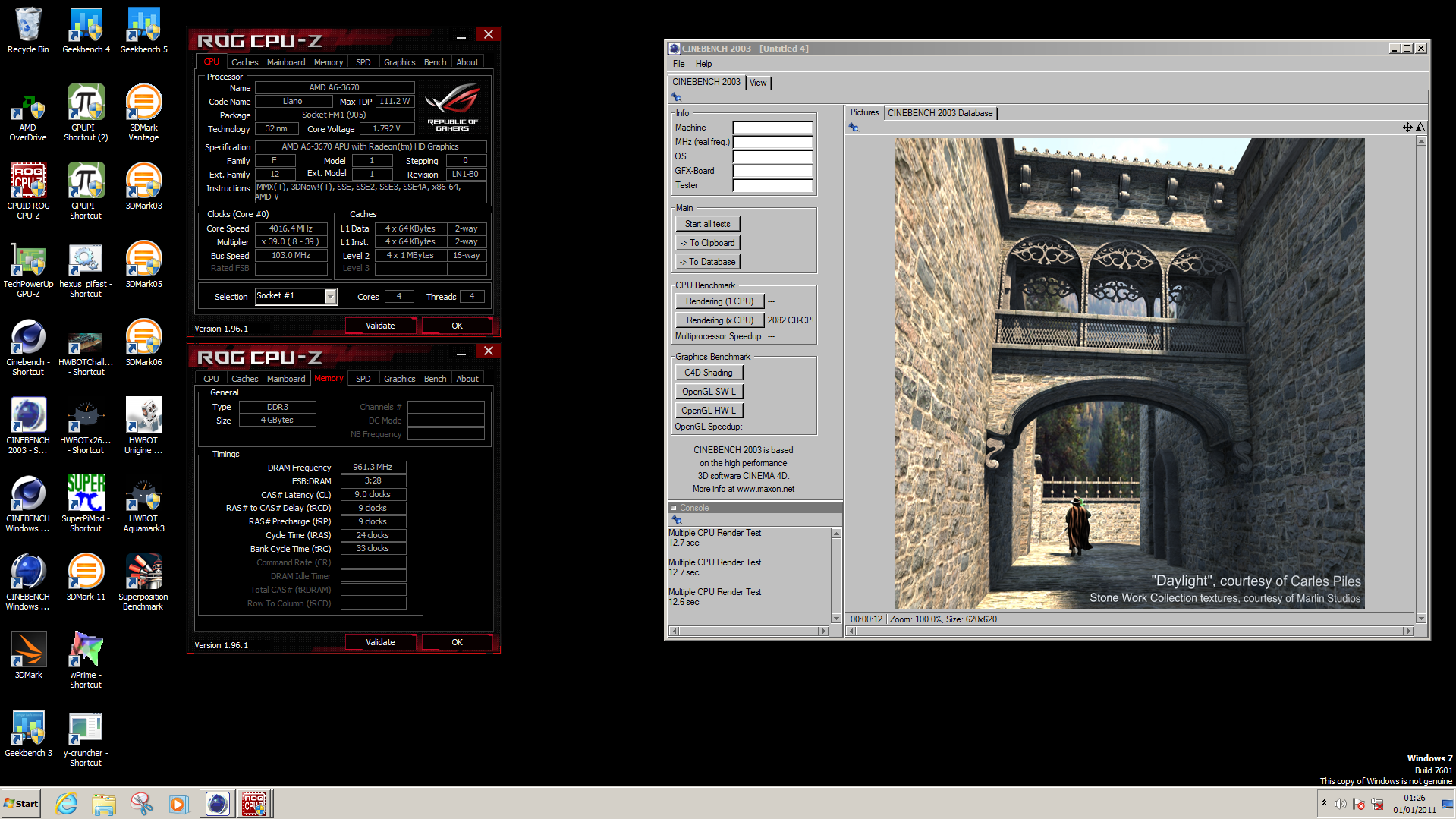The image size is (1456, 819).
Task: Open GPUPI - Shortcut (2) icon
Action: pyautogui.click(x=86, y=114)
